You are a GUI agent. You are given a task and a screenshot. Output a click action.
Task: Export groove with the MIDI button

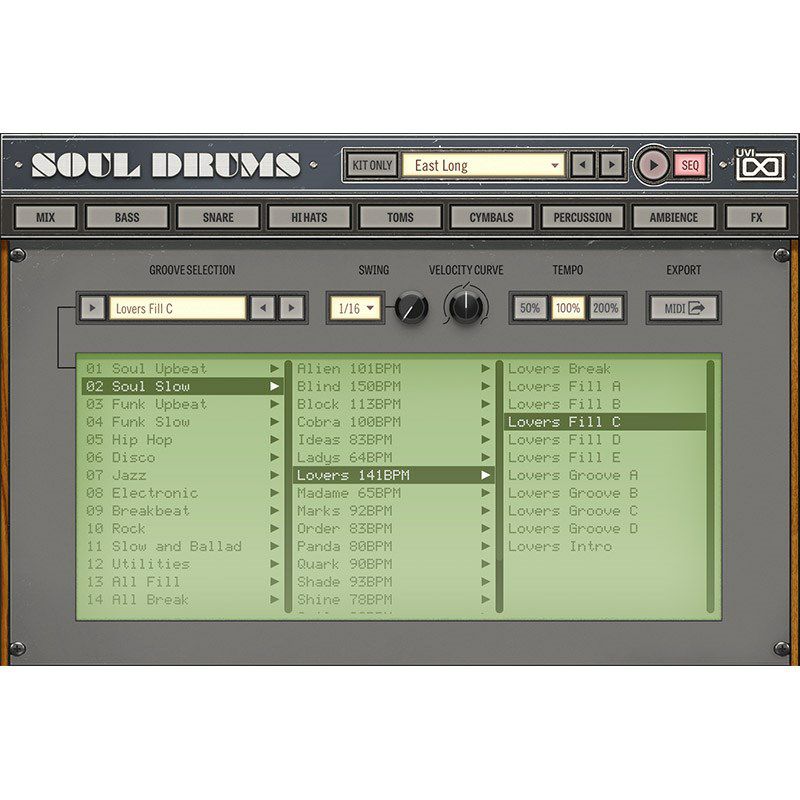click(684, 308)
